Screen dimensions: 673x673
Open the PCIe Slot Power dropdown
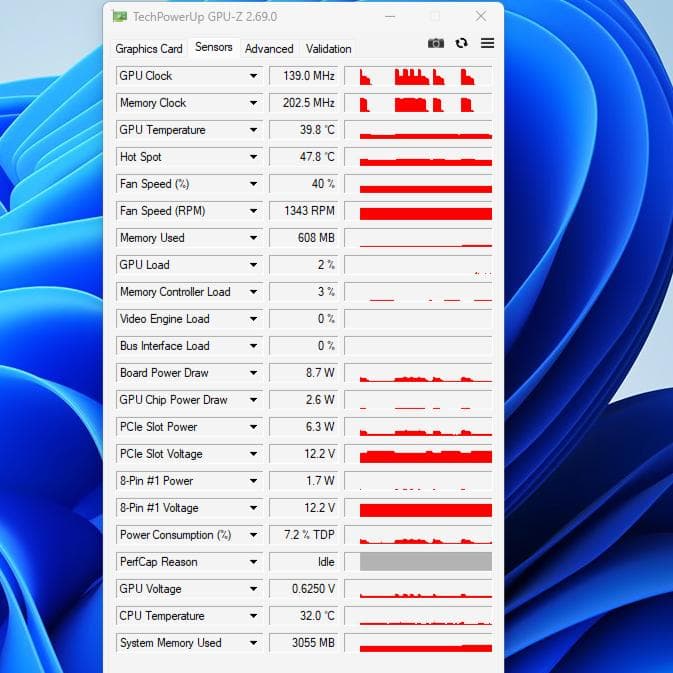(254, 427)
